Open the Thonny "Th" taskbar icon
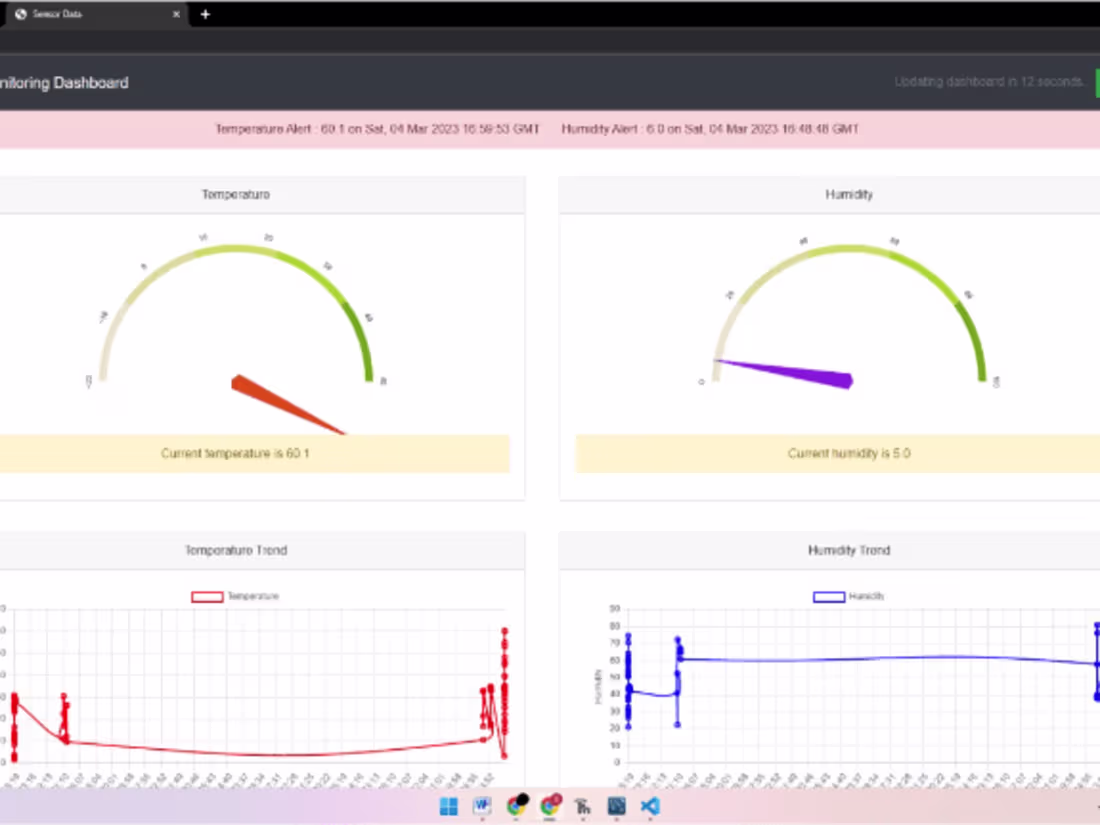 coord(583,807)
